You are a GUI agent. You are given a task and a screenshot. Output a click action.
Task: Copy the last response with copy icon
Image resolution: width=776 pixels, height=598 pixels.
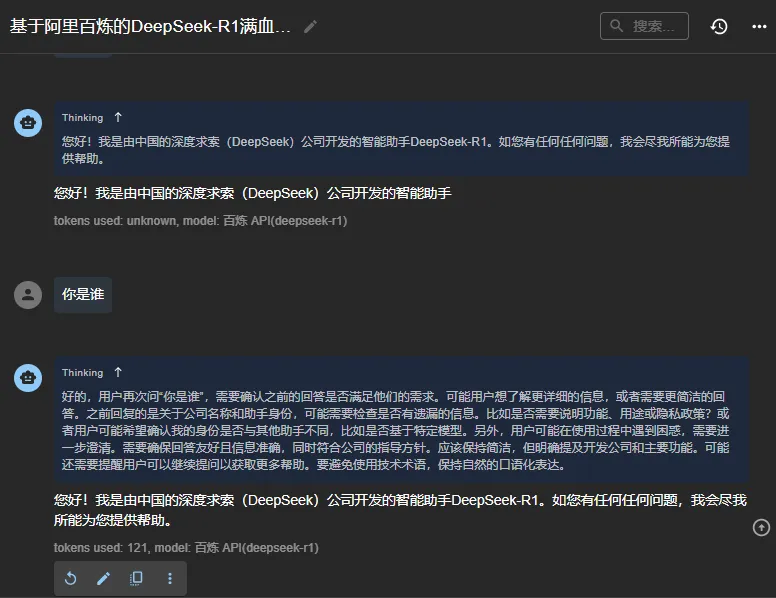(136, 578)
